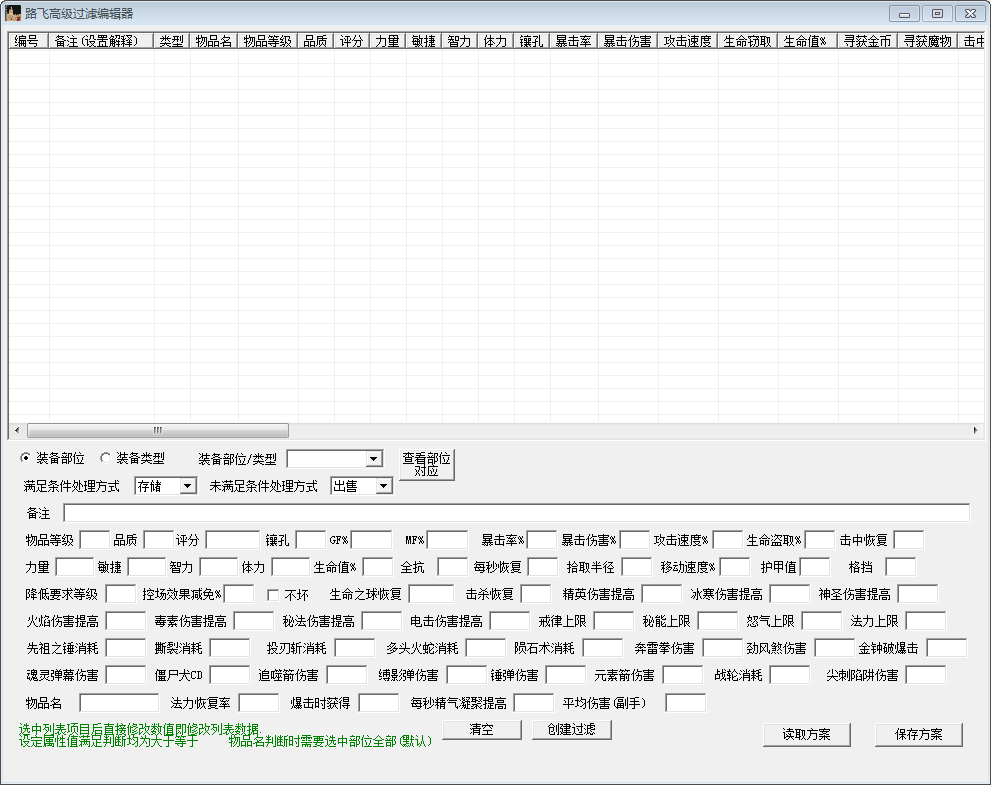
Task: Click the 暴击伤害 column header
Action: (627, 41)
